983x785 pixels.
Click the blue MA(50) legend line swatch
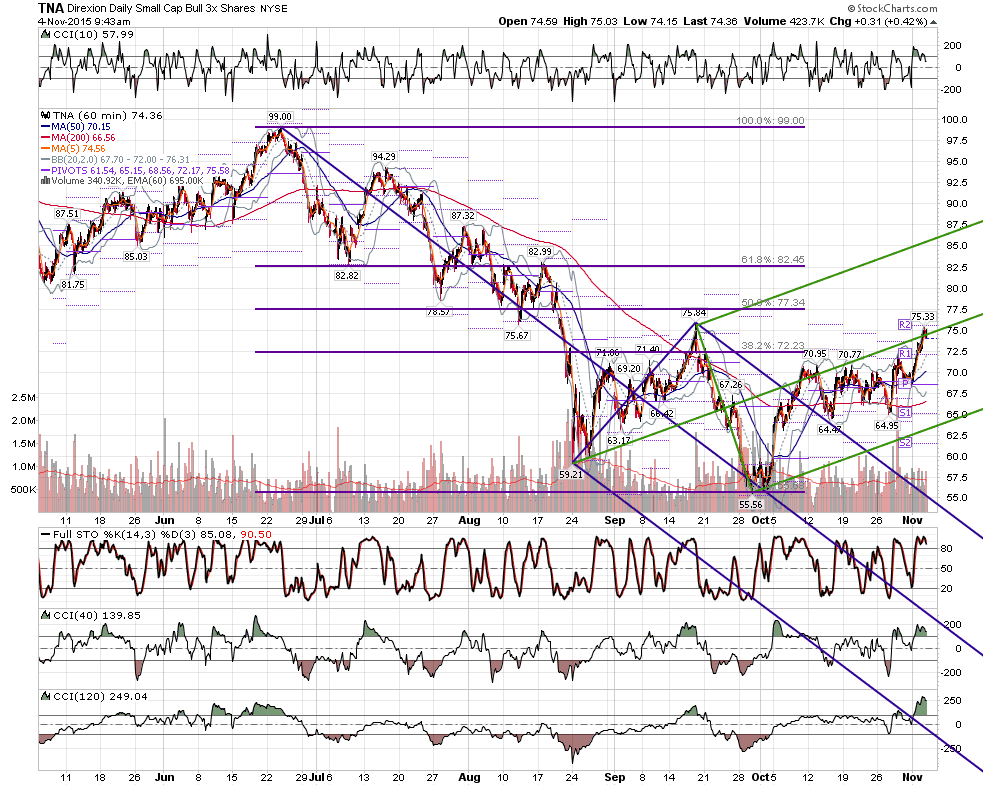click(45, 127)
